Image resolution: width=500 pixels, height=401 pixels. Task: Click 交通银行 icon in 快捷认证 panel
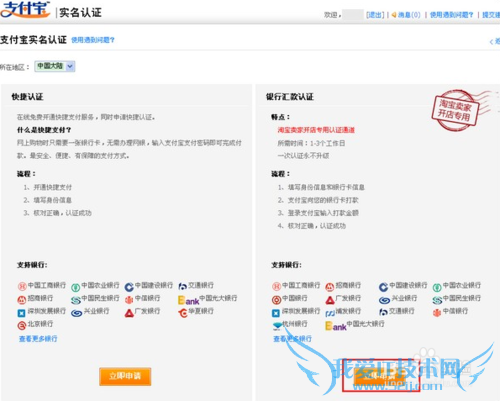[x=182, y=286]
